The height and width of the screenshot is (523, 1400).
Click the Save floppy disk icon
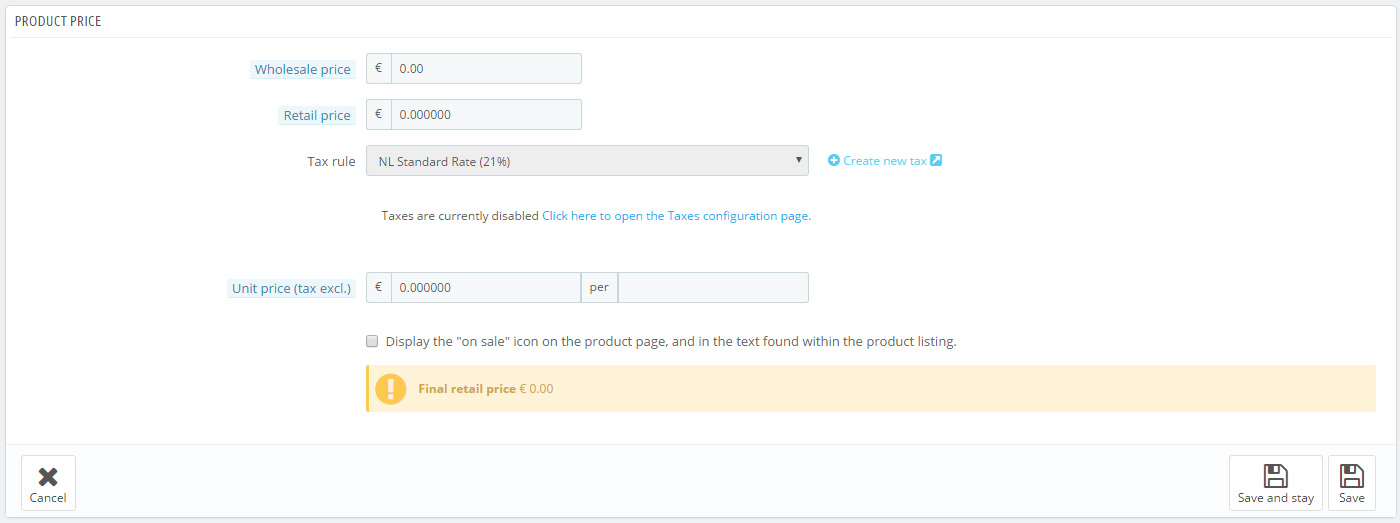(x=1351, y=476)
